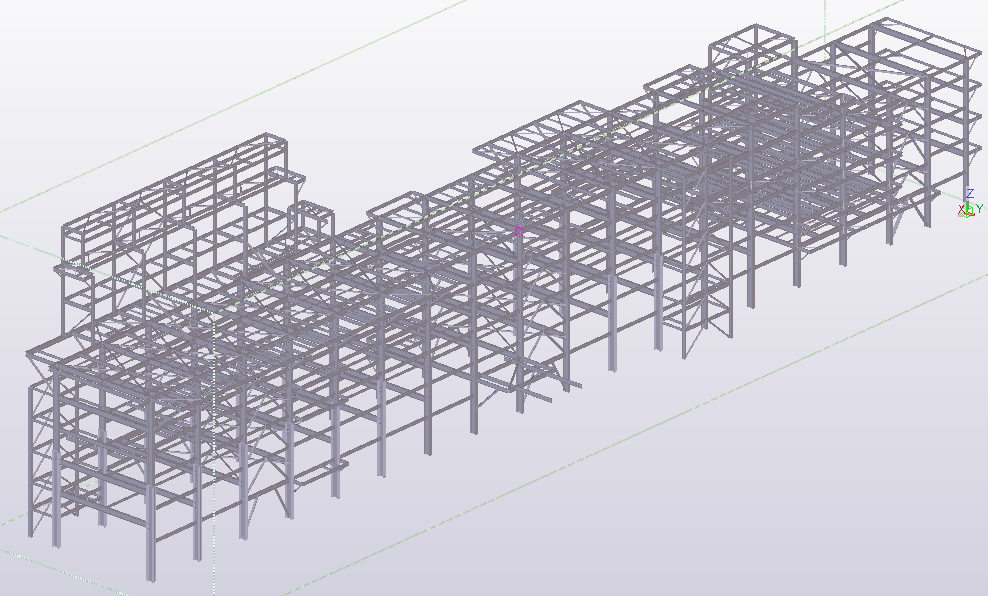Click the vertical grid line at bottom left
This screenshot has height=596, width=988.
click(214, 575)
